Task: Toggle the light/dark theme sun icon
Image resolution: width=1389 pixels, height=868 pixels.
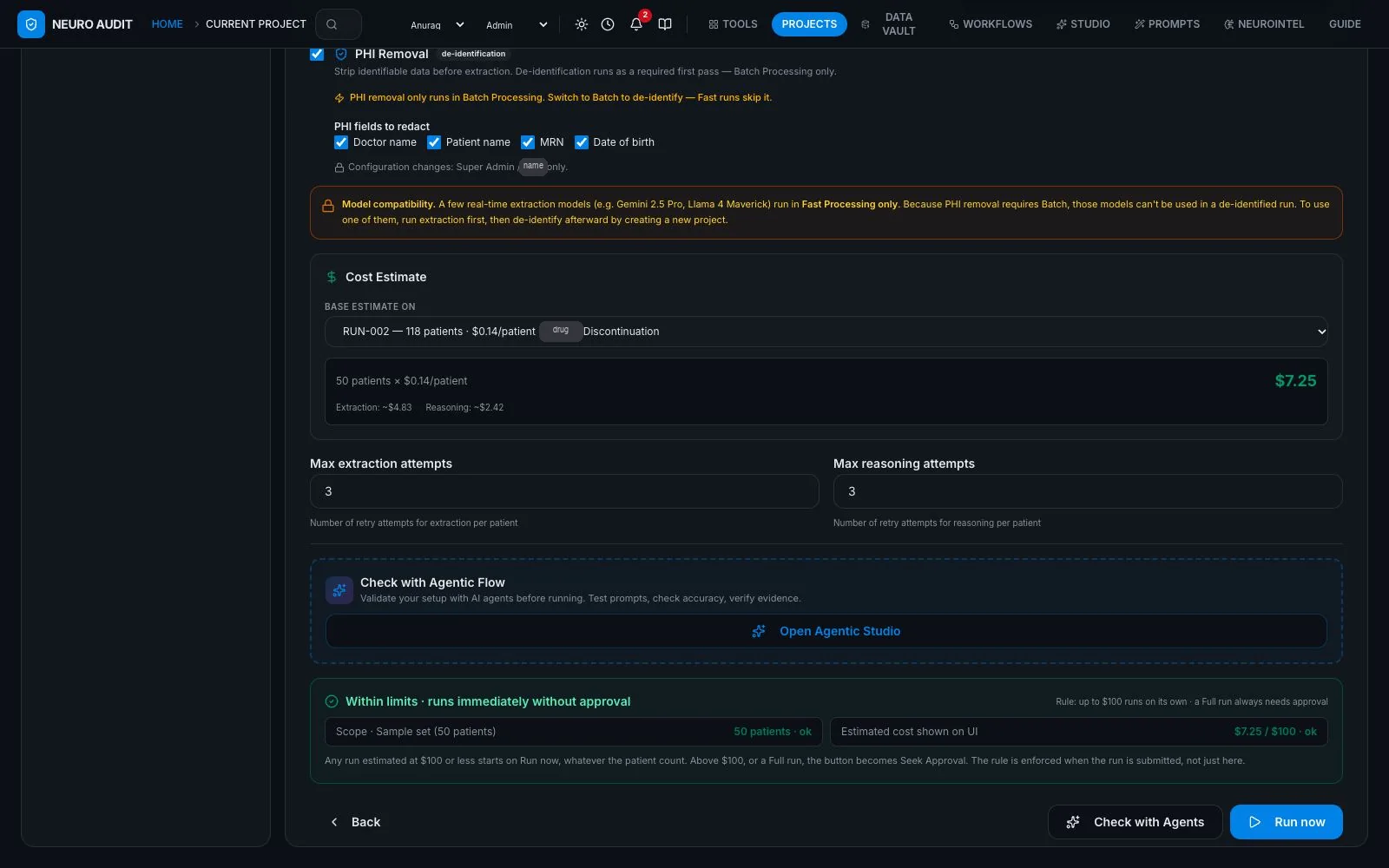Action: click(582, 24)
